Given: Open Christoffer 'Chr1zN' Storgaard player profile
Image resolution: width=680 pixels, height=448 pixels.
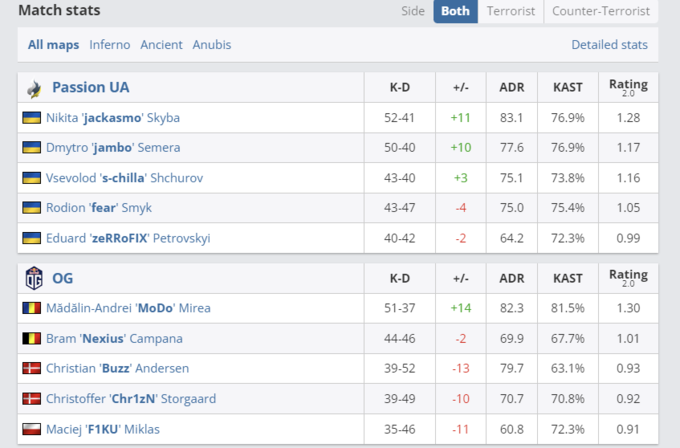Looking at the screenshot, I should [131, 399].
